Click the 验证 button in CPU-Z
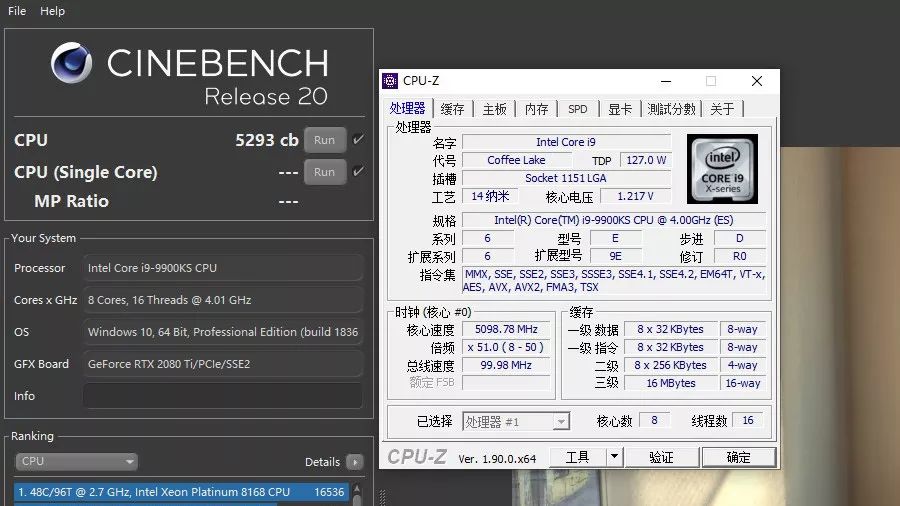Viewport: 900px width, 506px height. pyautogui.click(x=661, y=457)
